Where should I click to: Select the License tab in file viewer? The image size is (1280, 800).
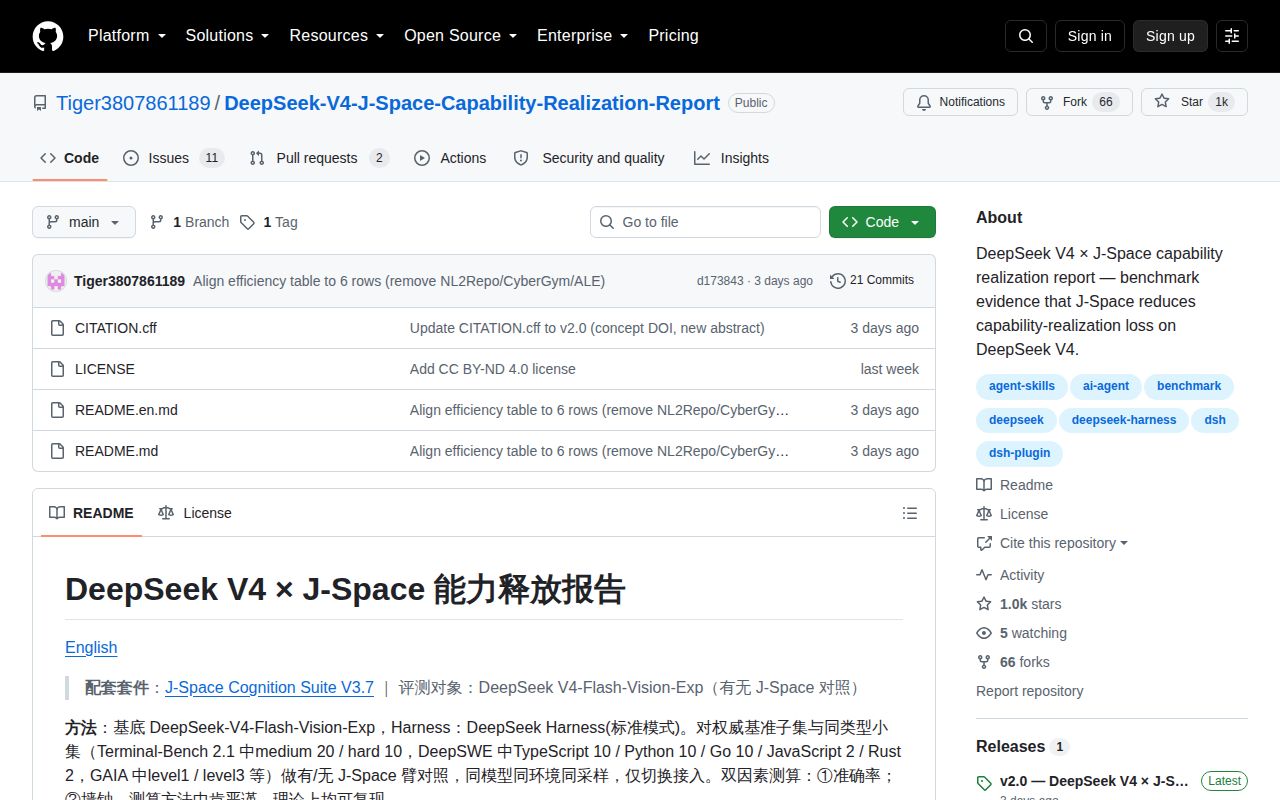click(195, 513)
